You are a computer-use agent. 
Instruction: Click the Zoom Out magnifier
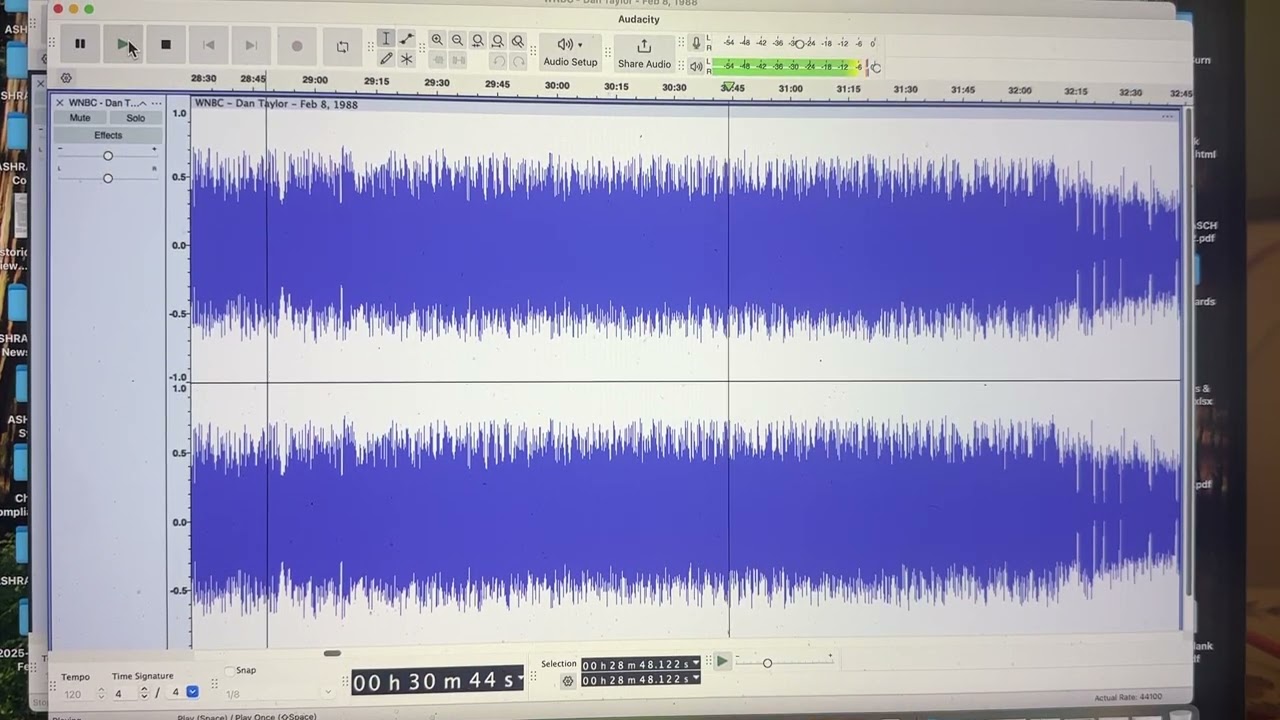457,40
